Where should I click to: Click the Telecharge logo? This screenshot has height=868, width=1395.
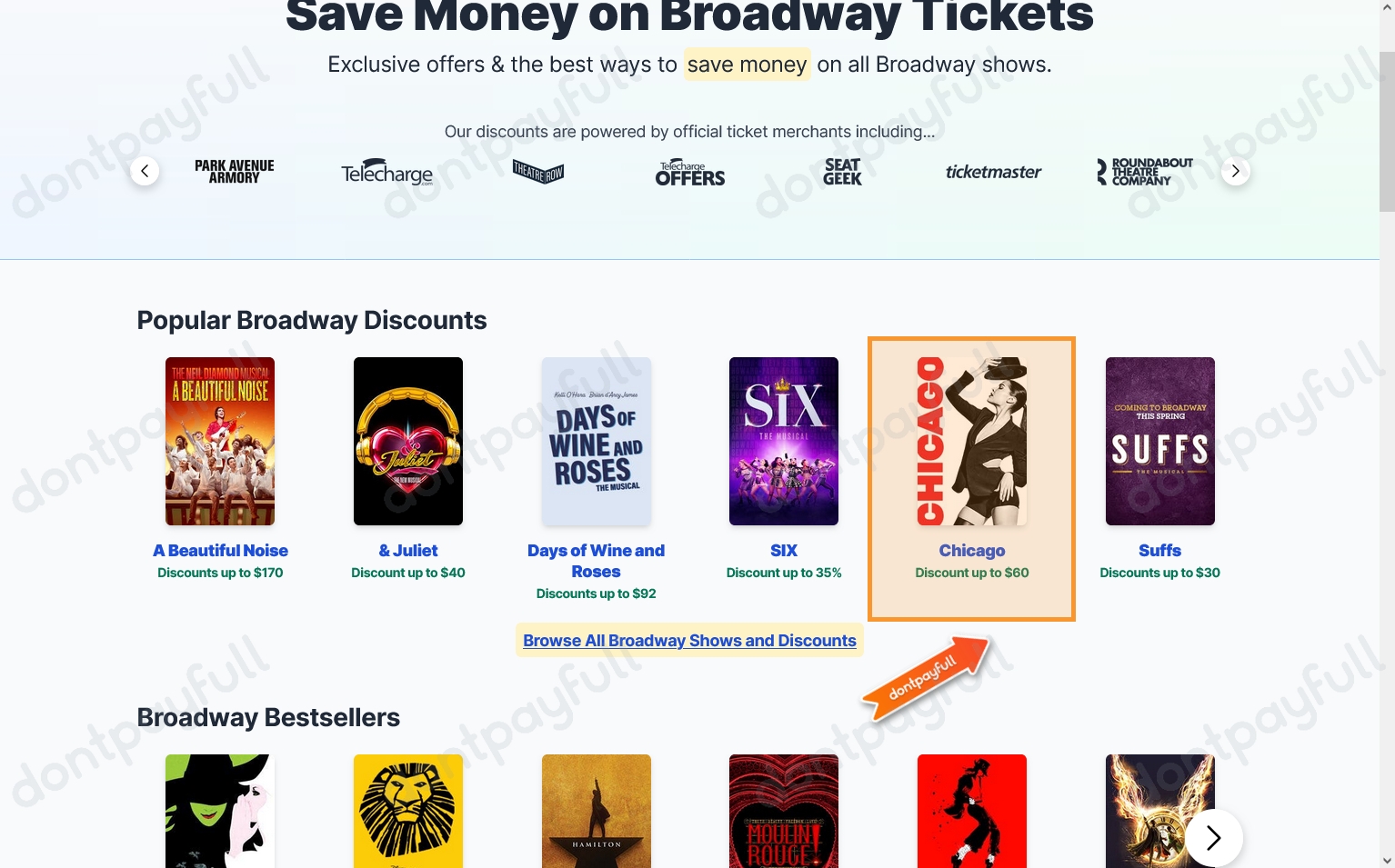coord(386,173)
